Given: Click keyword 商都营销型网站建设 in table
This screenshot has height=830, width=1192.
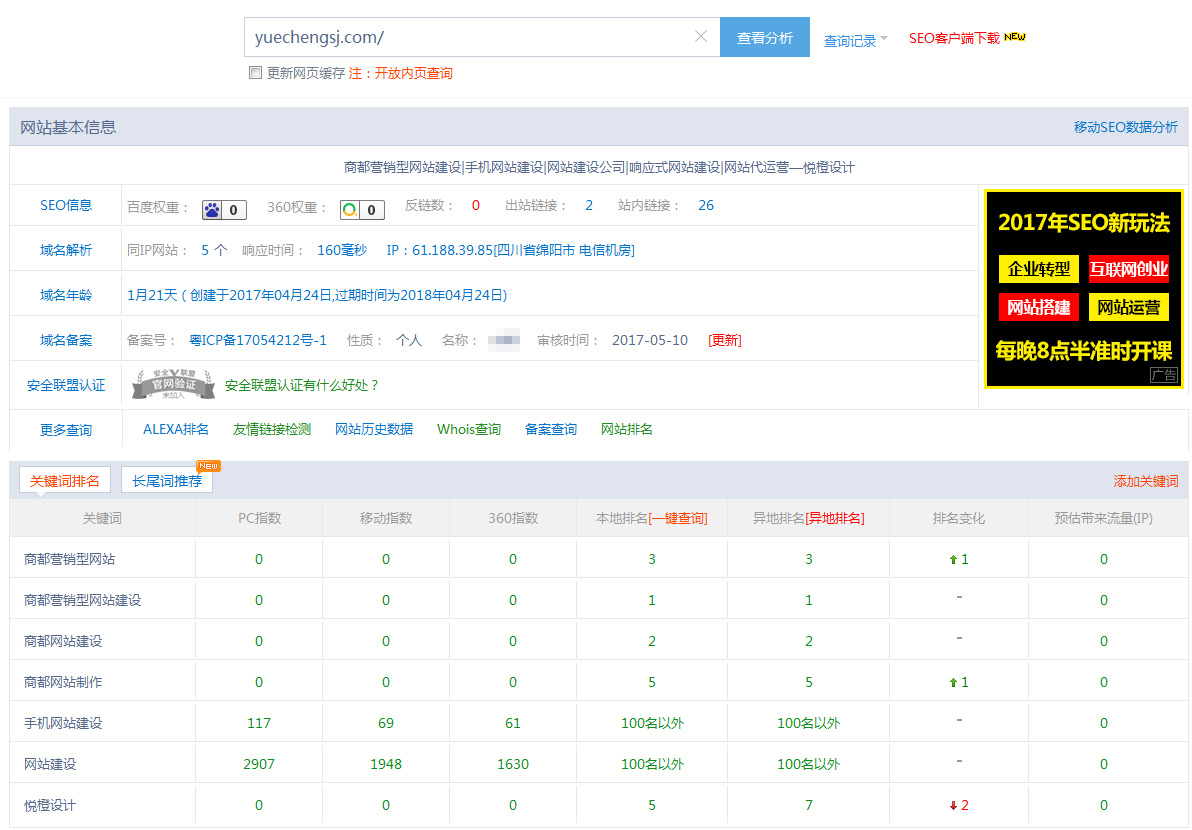Looking at the screenshot, I should tap(82, 600).
